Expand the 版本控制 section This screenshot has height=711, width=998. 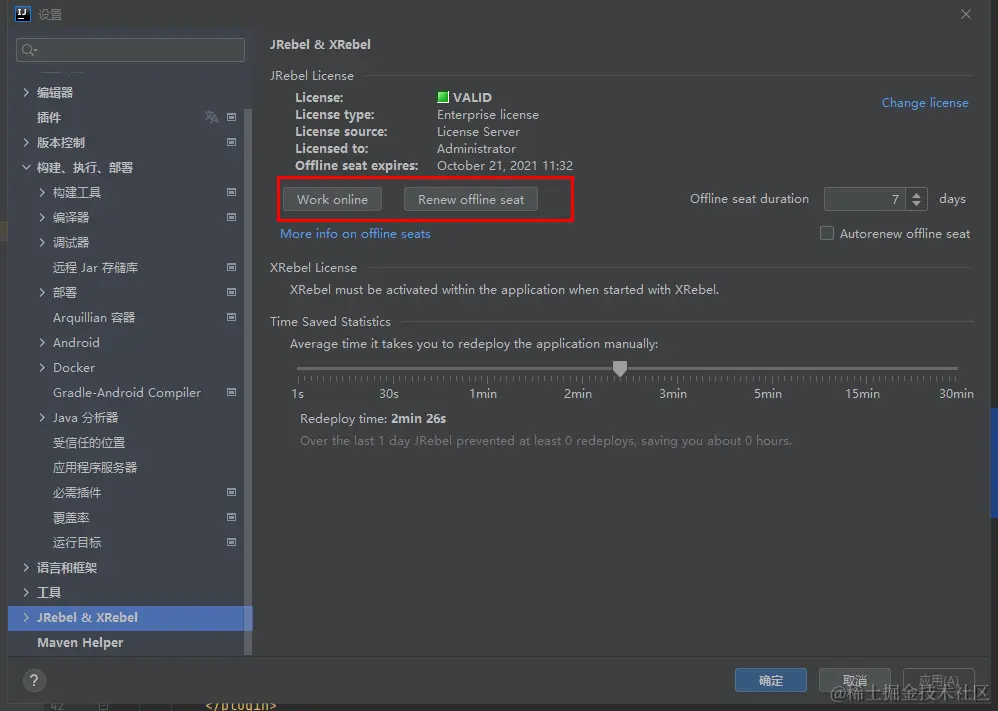pyautogui.click(x=26, y=142)
